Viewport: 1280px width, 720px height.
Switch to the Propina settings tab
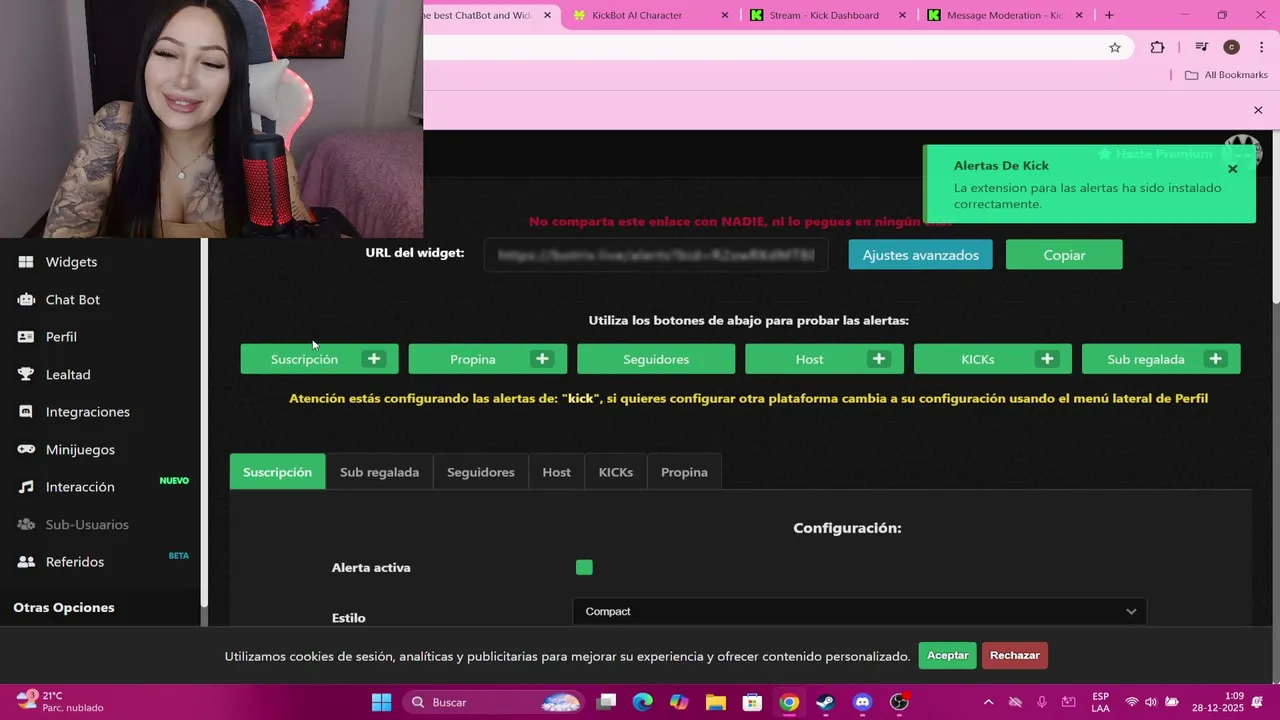point(684,472)
